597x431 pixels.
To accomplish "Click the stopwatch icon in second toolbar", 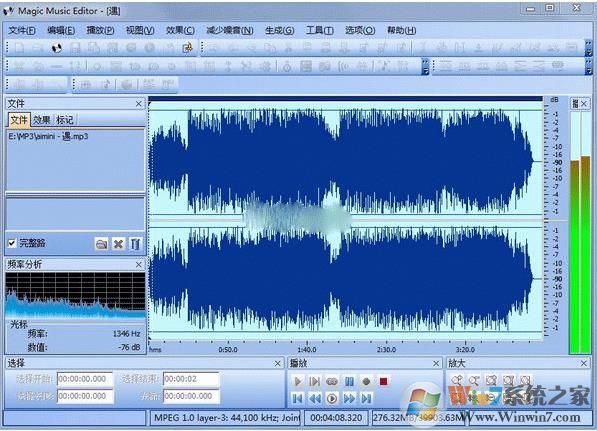I will [x=287, y=67].
